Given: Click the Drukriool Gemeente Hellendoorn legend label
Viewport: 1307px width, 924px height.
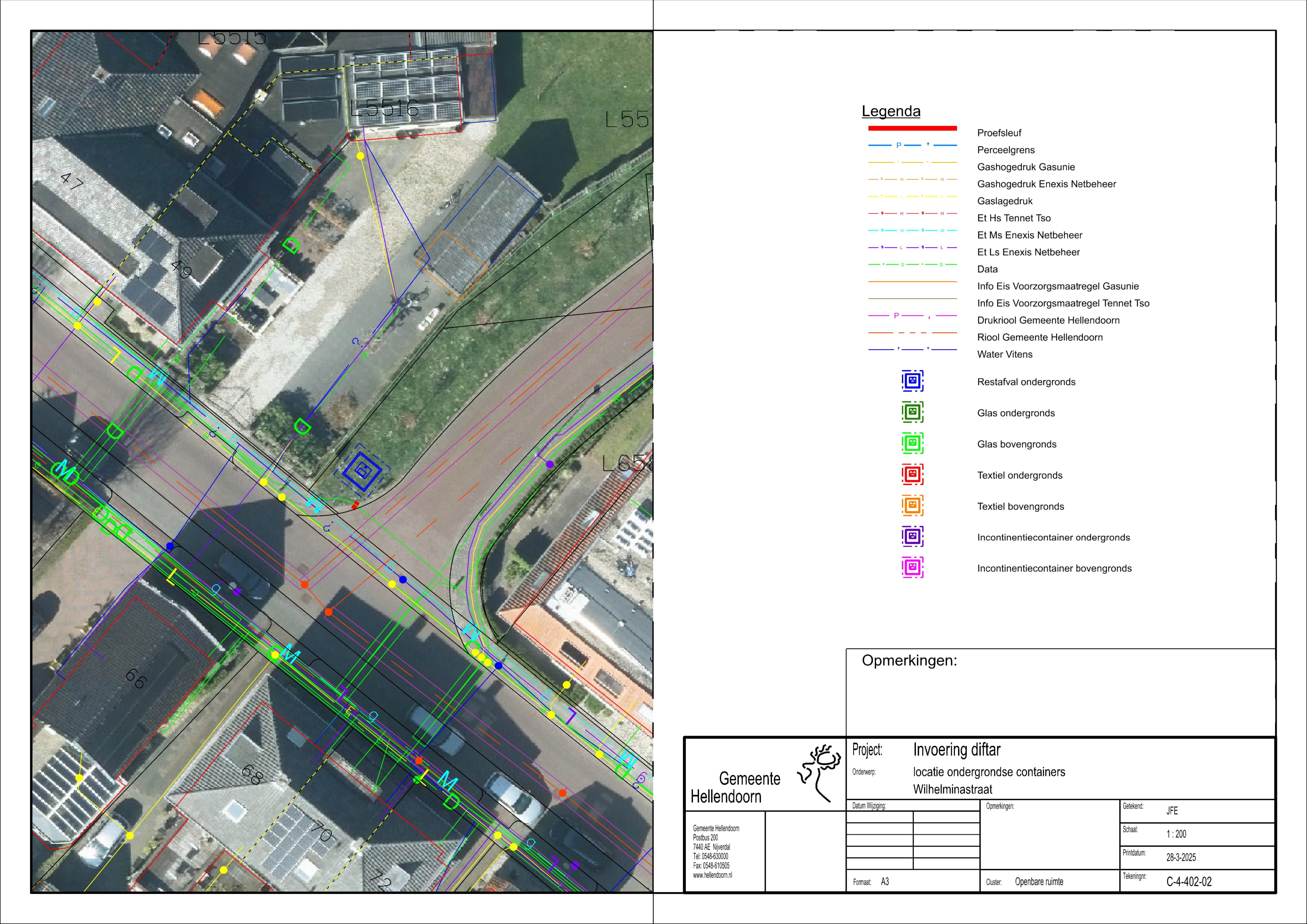Looking at the screenshot, I should 1048,320.
